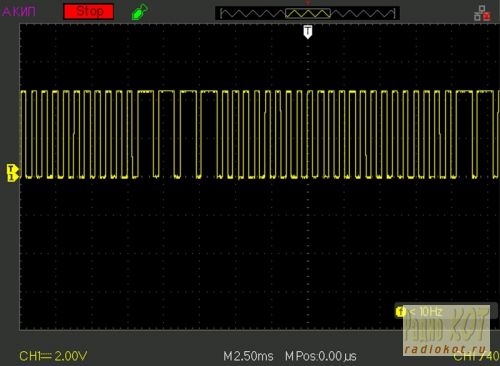Click the M 2.50ms timebase readout
Image resolution: width=500 pixels, height=366 pixels.
(248, 356)
